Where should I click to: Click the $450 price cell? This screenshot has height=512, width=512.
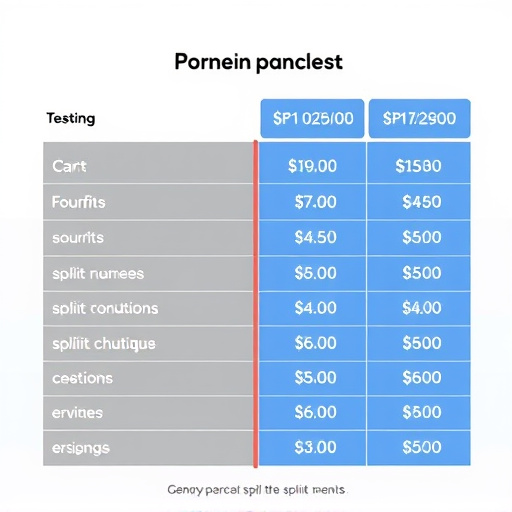point(419,202)
